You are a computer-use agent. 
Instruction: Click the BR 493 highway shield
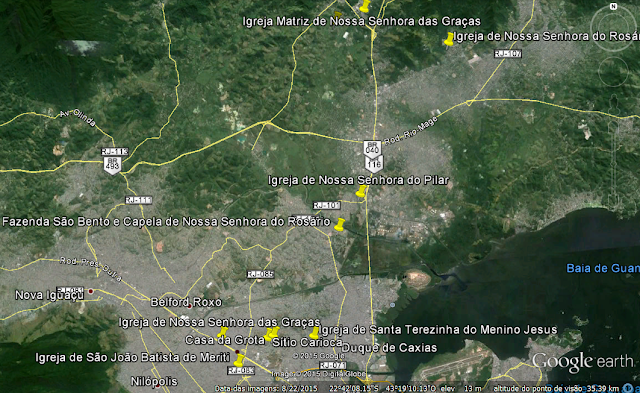112,165
